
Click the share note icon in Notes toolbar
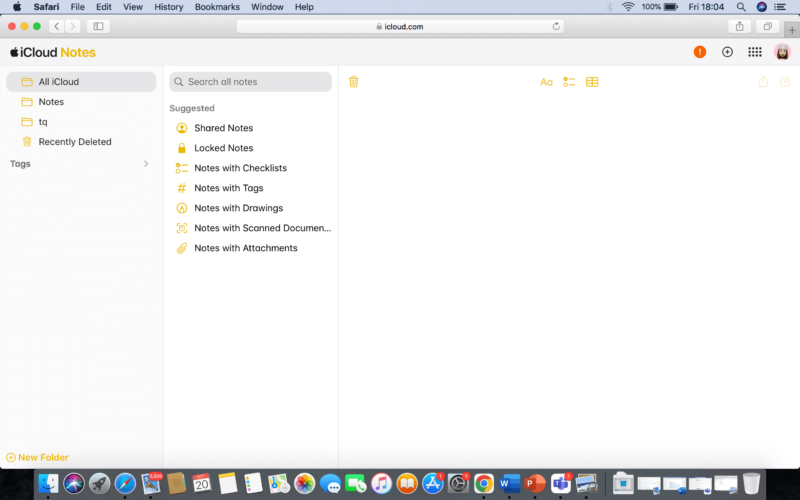coord(763,82)
